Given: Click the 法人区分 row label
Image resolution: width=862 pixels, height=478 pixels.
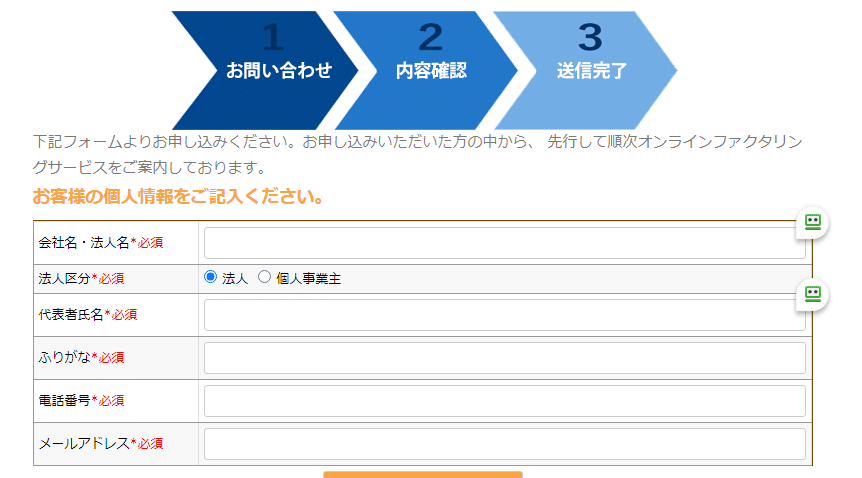Looking at the screenshot, I should (64, 278).
